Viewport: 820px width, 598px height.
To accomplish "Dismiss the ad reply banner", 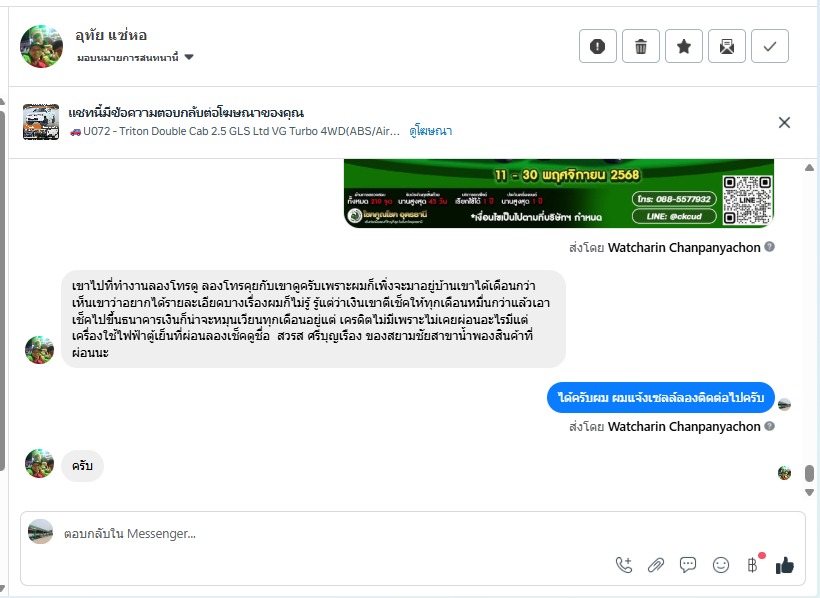I will [784, 122].
